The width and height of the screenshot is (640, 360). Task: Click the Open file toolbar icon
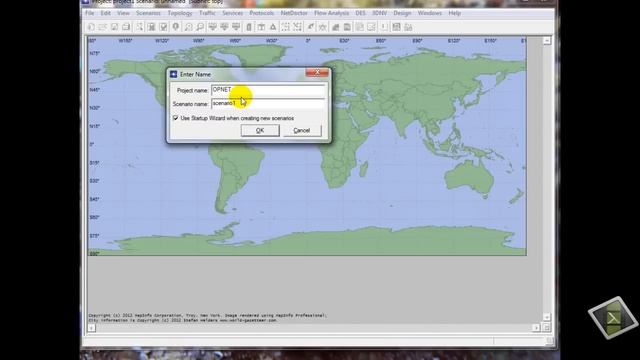(102, 27)
